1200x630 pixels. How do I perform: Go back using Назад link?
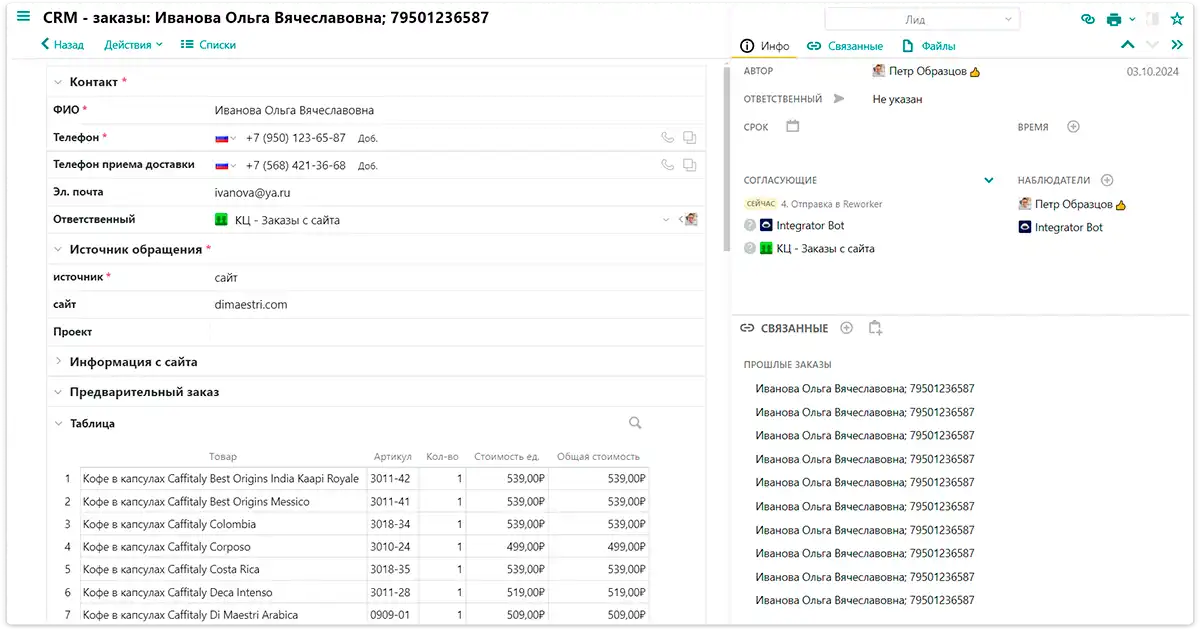[x=62, y=45]
